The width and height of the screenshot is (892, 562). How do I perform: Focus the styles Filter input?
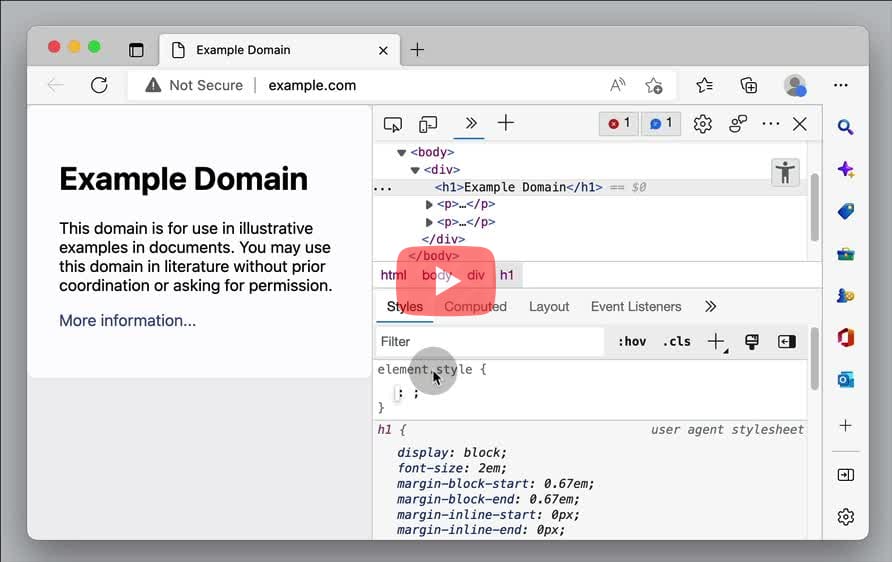pyautogui.click(x=489, y=341)
